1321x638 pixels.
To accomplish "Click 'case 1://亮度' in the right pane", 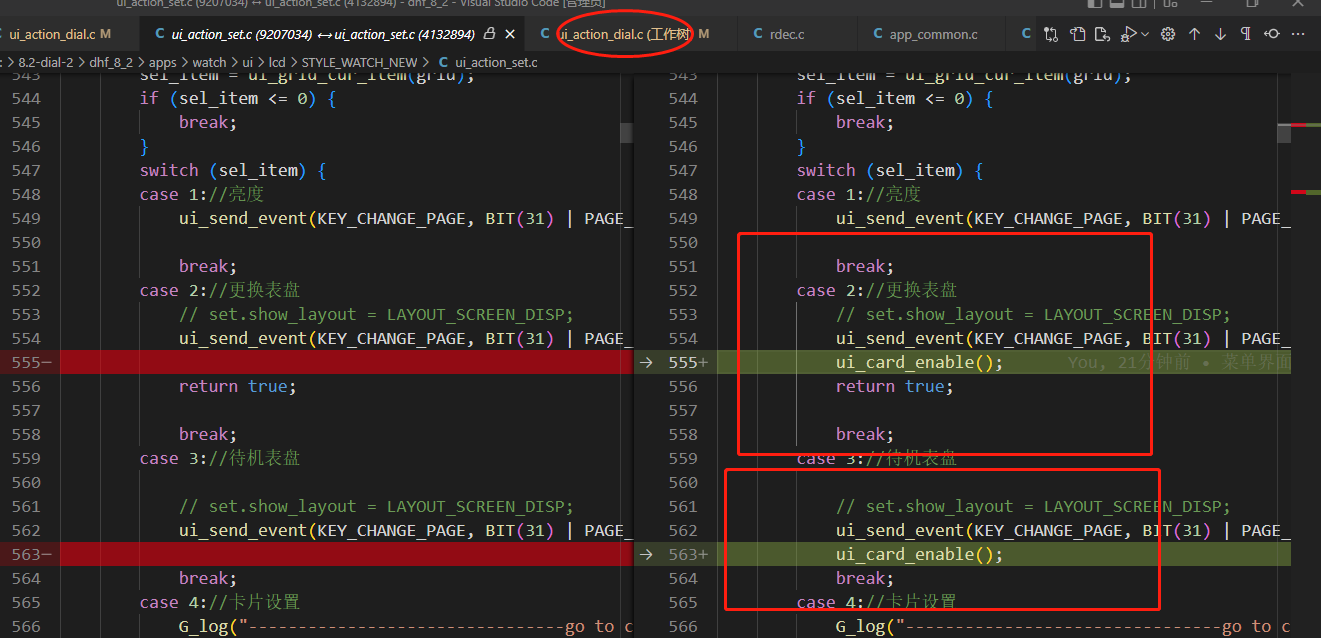I will pyautogui.click(x=859, y=194).
